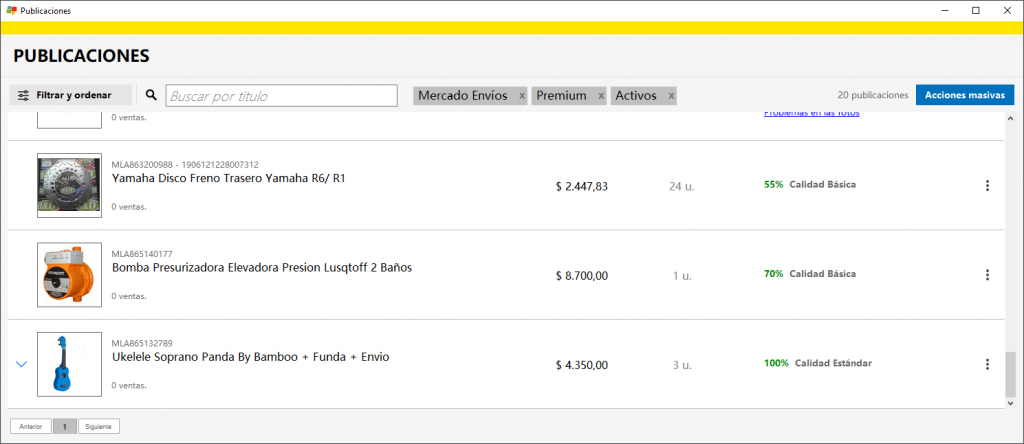Click the 1 u. stock value
The width and height of the screenshot is (1024, 444).
point(682,276)
